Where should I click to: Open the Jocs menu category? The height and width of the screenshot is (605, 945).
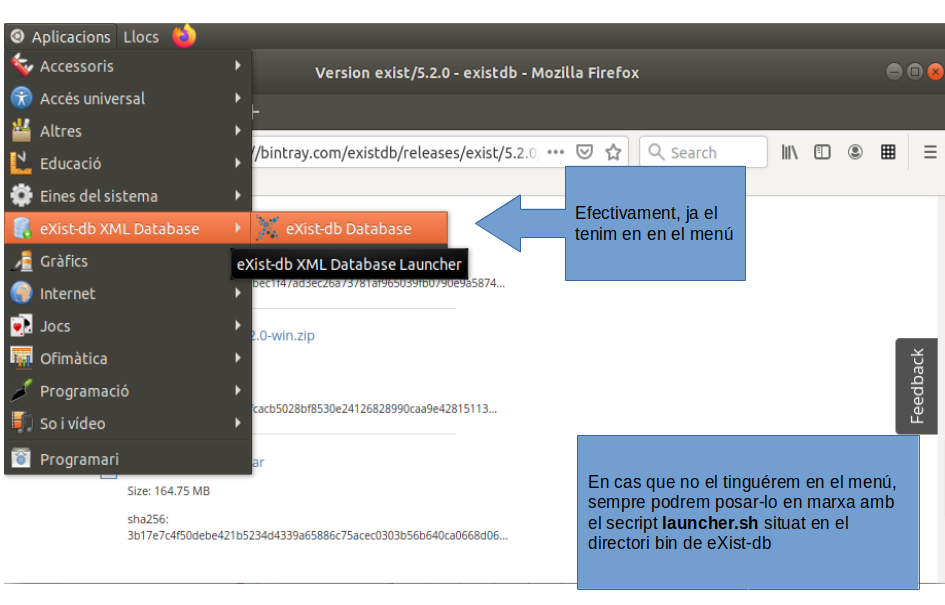pyautogui.click(x=128, y=326)
